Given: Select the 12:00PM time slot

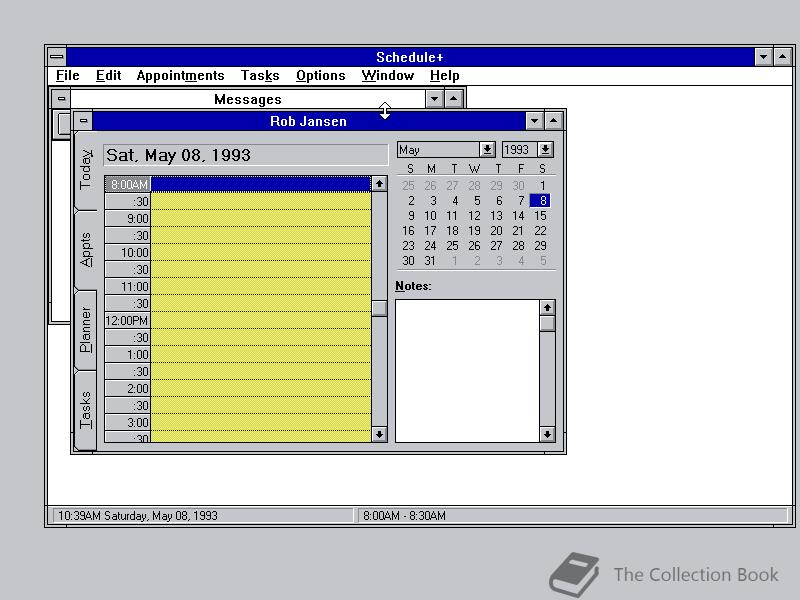Looking at the screenshot, I should (x=238, y=320).
